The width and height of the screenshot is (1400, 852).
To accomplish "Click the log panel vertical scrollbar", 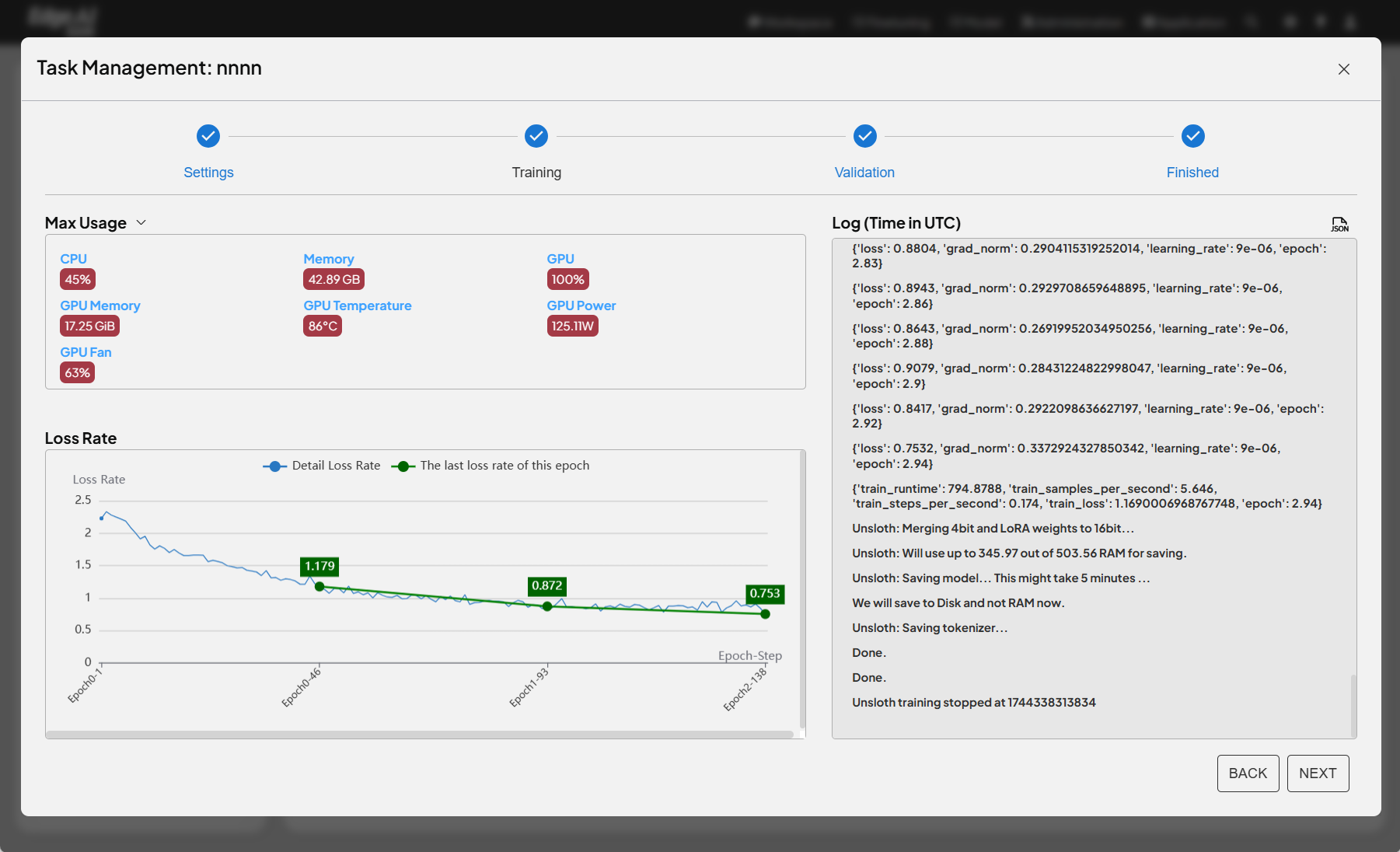I will tap(1353, 704).
